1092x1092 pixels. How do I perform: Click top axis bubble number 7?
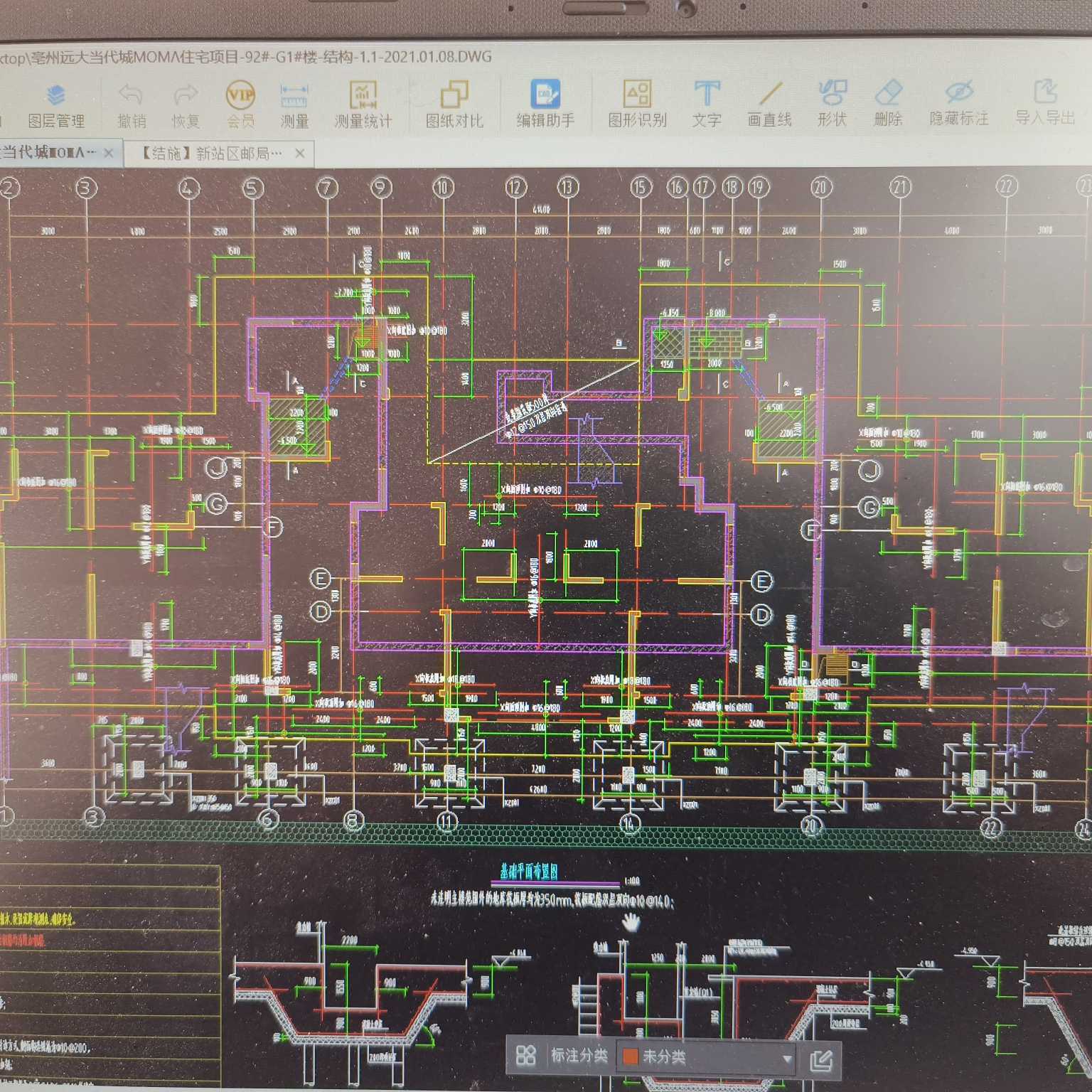pos(327,188)
